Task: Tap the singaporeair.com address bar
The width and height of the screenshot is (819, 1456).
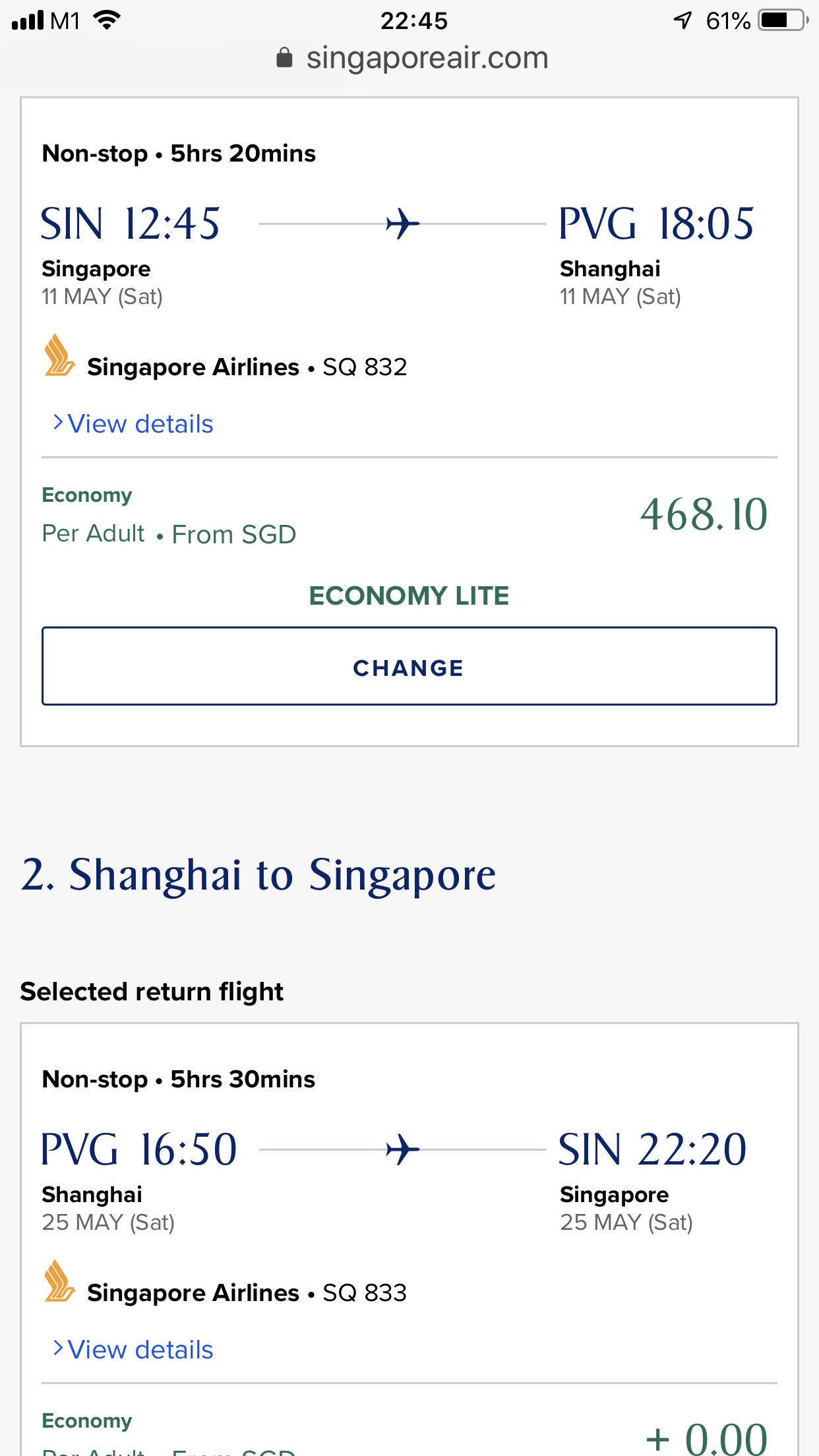Action: point(427,58)
